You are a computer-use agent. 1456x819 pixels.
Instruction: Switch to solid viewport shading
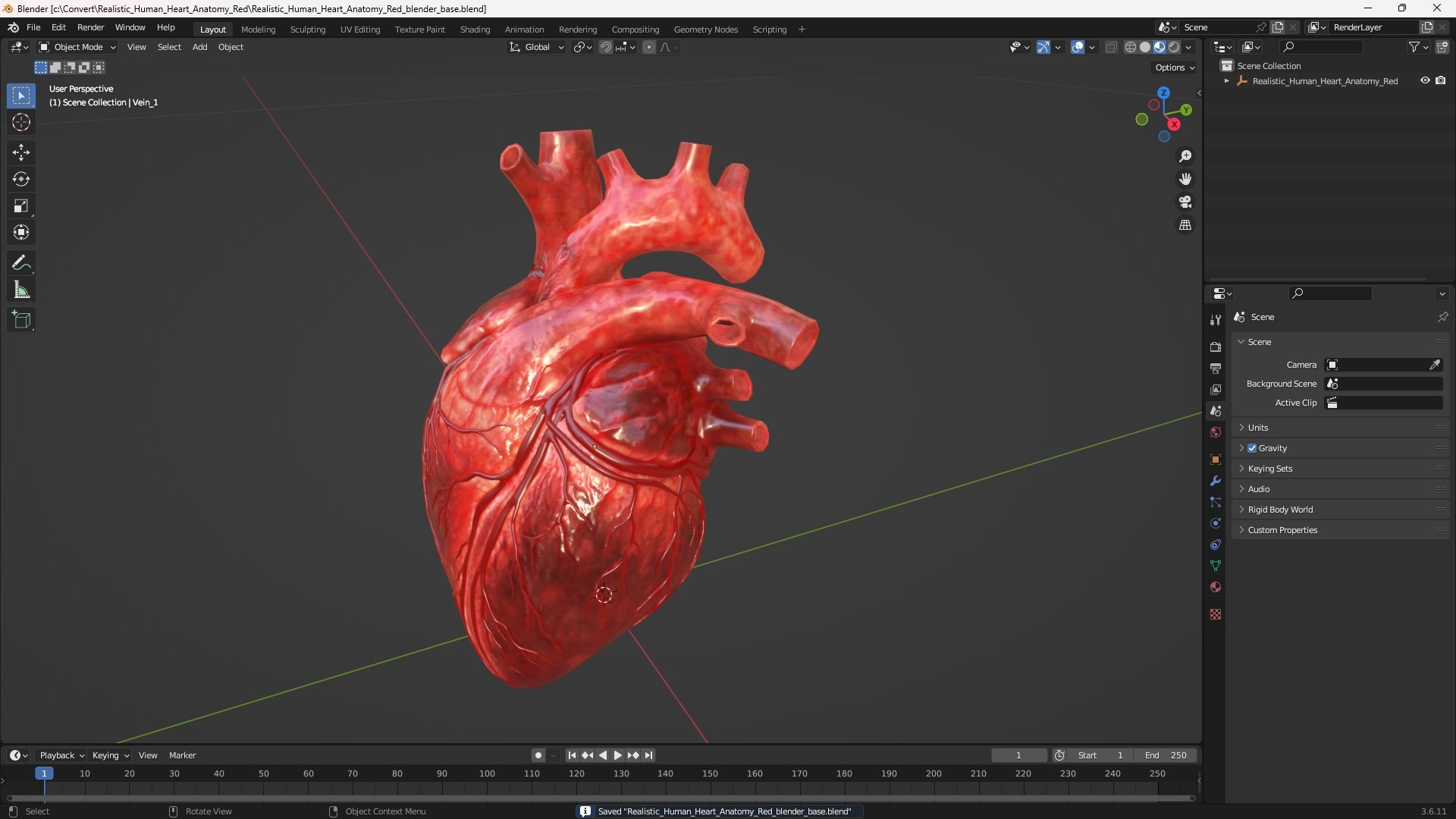tap(1145, 47)
